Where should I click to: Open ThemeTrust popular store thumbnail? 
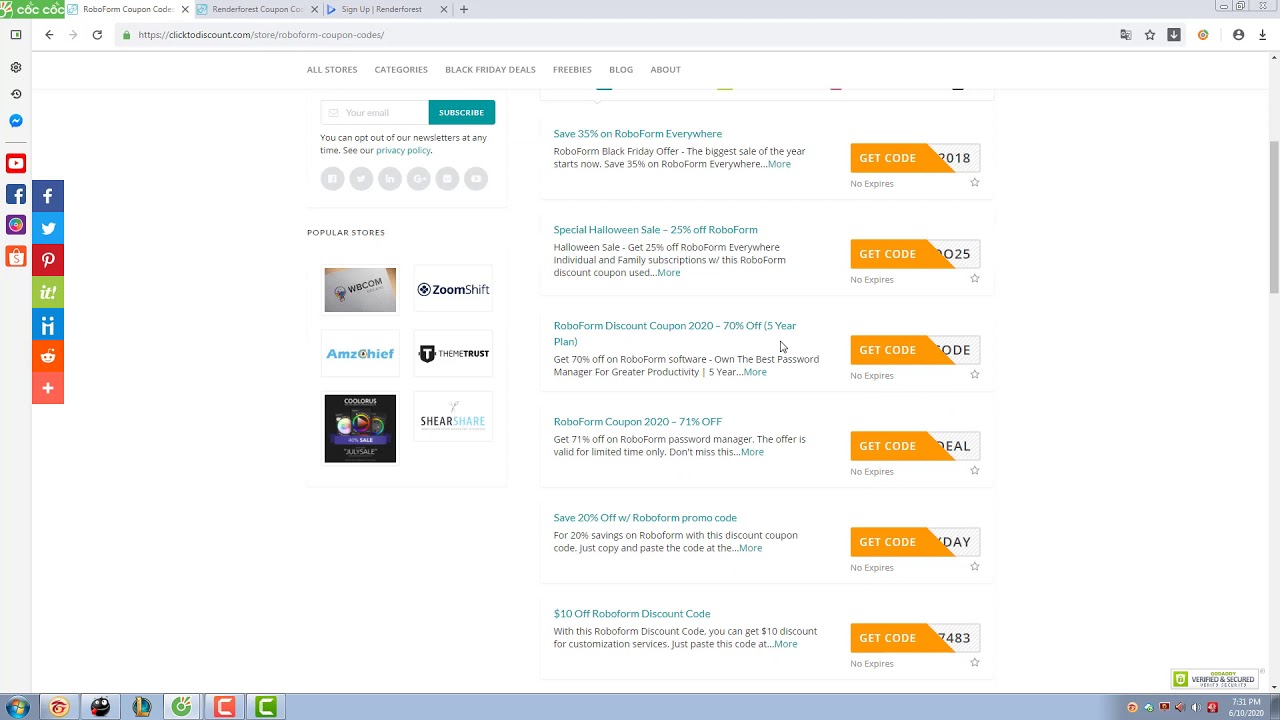[x=453, y=354]
